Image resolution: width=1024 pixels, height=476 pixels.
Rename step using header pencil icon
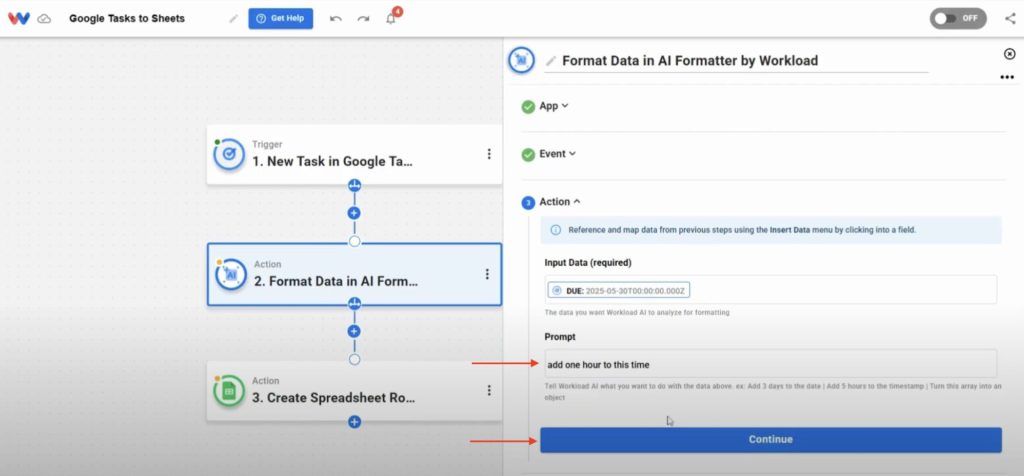tap(551, 61)
